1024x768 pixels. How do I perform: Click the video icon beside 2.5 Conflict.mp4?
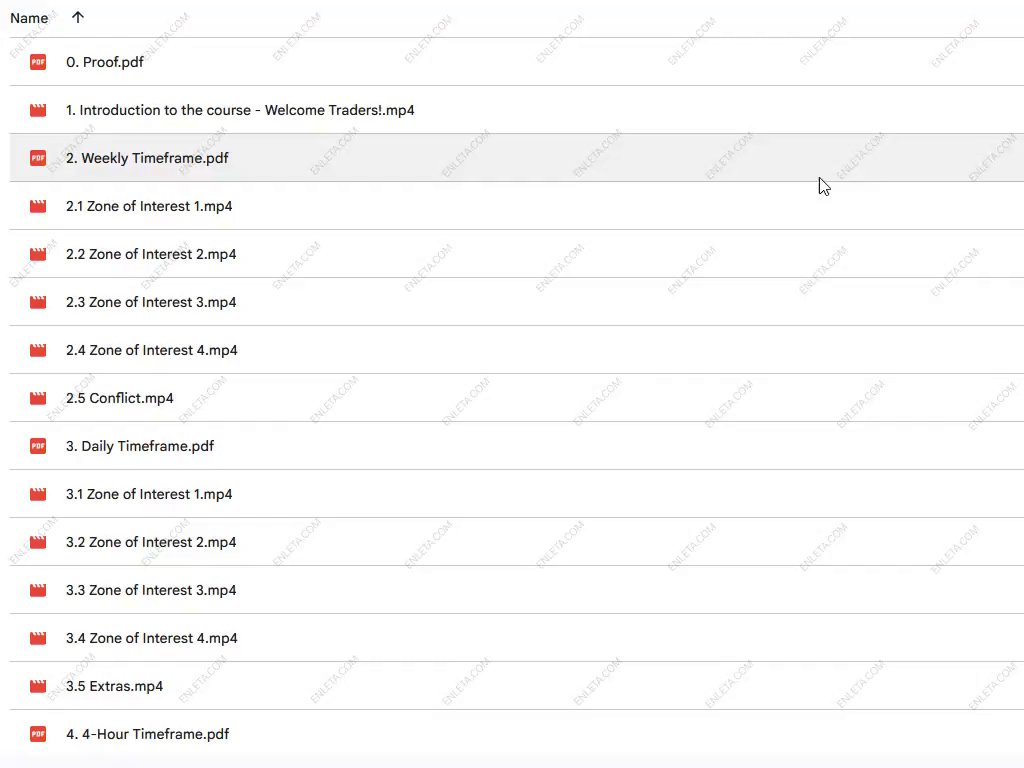(x=38, y=398)
